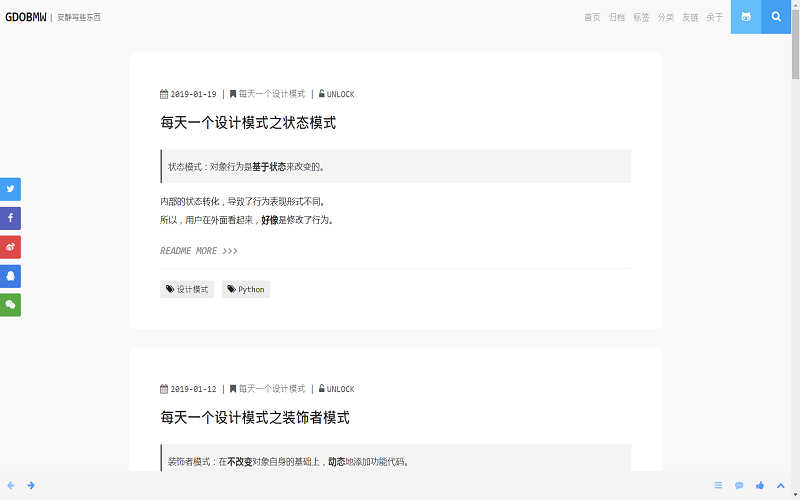Select the Python tag

click(x=246, y=289)
